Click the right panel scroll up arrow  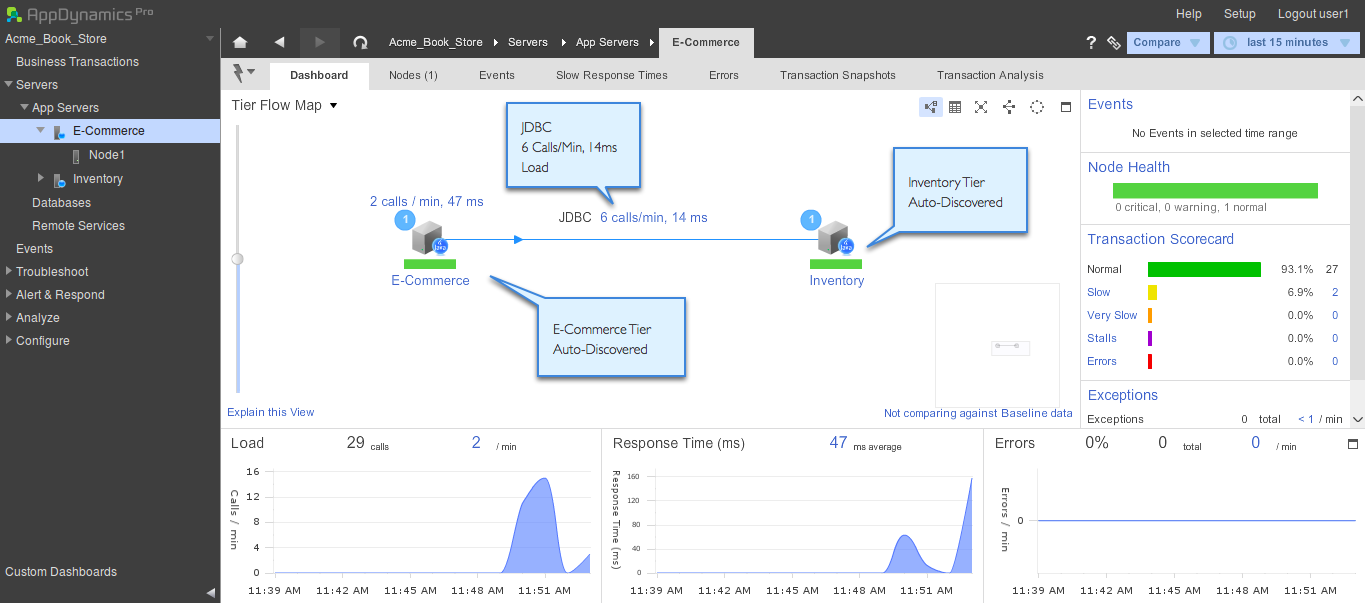pyautogui.click(x=1357, y=99)
